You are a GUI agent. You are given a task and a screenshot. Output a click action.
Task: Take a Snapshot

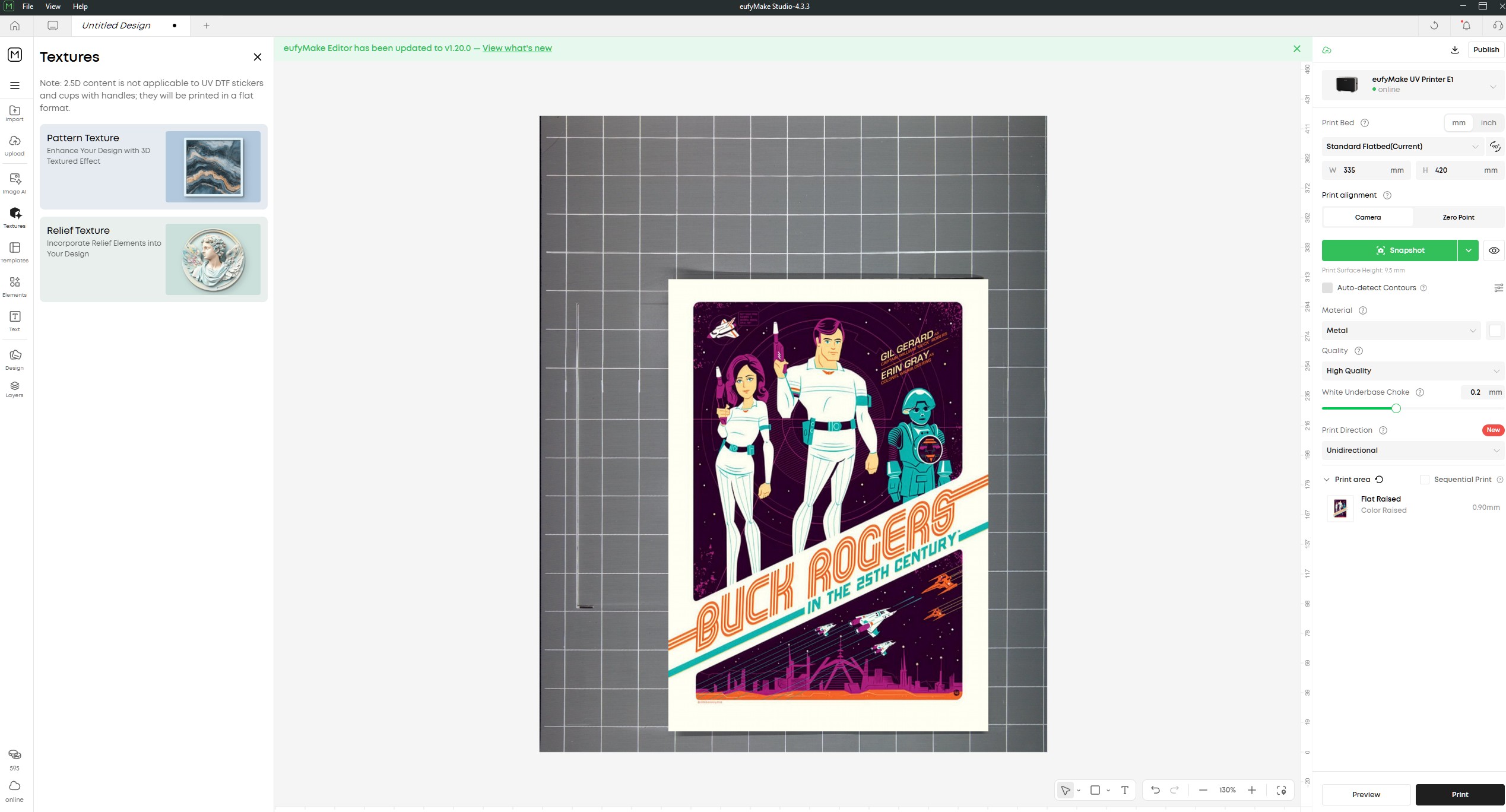tap(1389, 250)
